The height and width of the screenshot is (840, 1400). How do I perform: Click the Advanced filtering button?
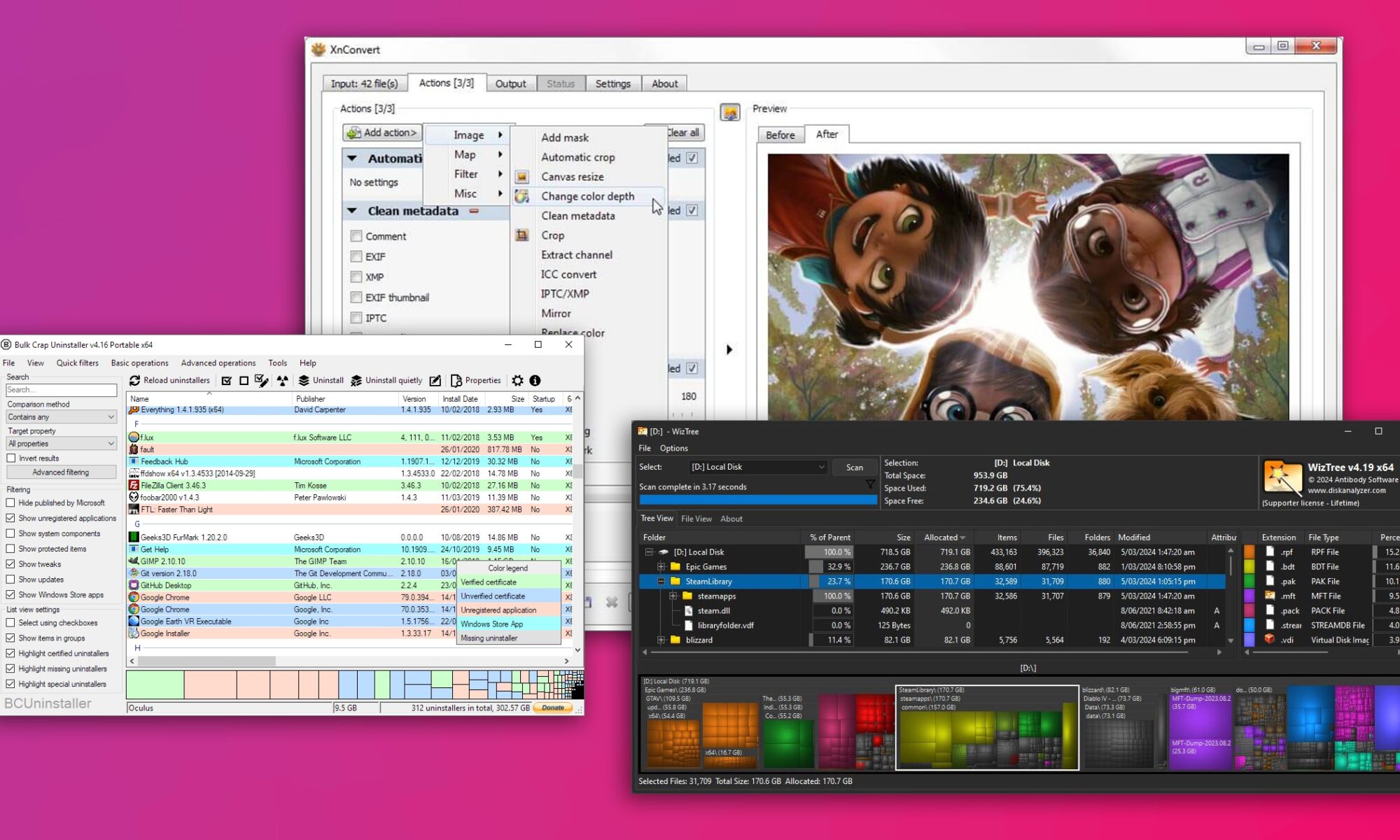[x=61, y=472]
